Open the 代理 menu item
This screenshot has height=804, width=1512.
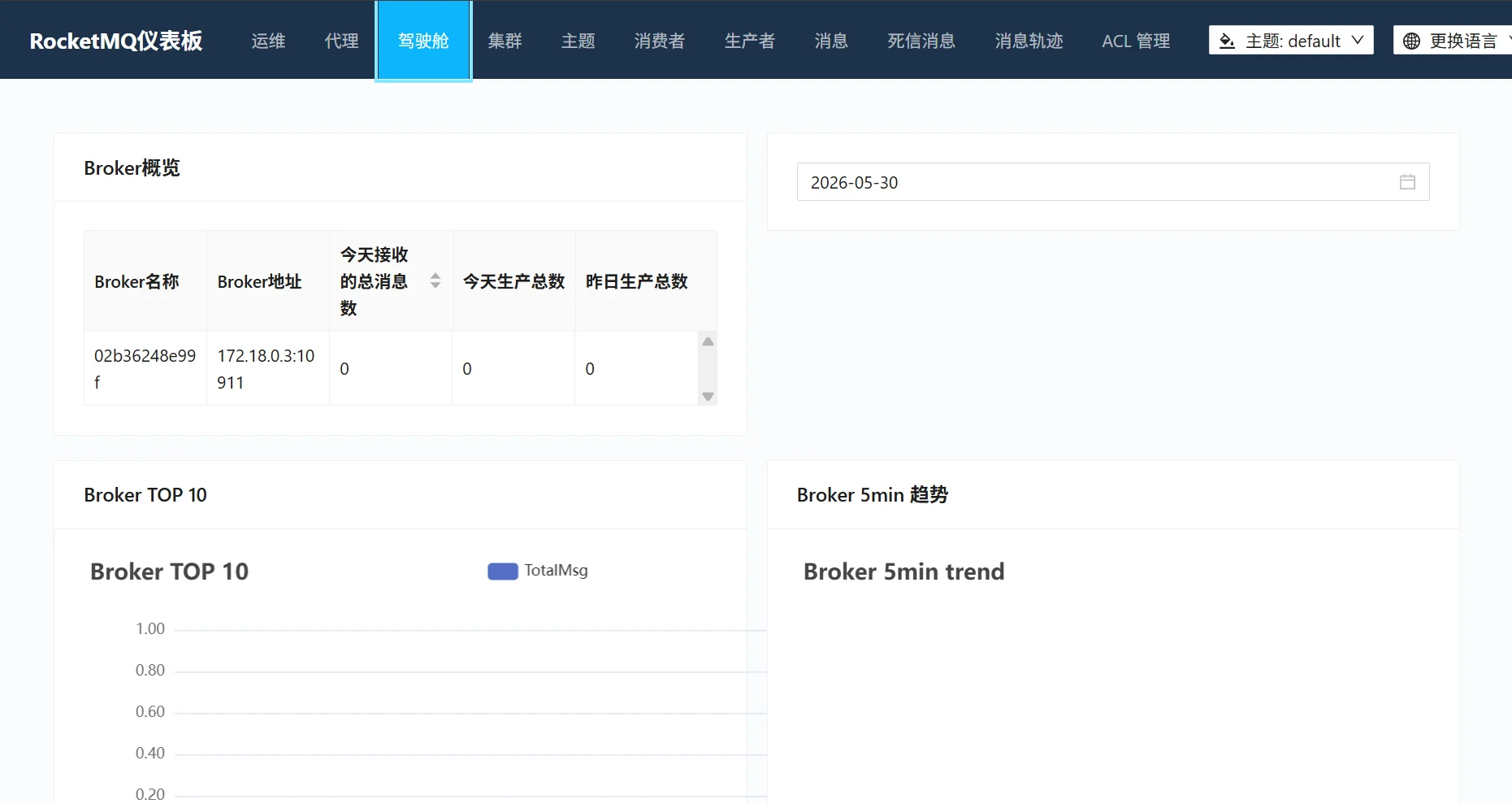[341, 41]
